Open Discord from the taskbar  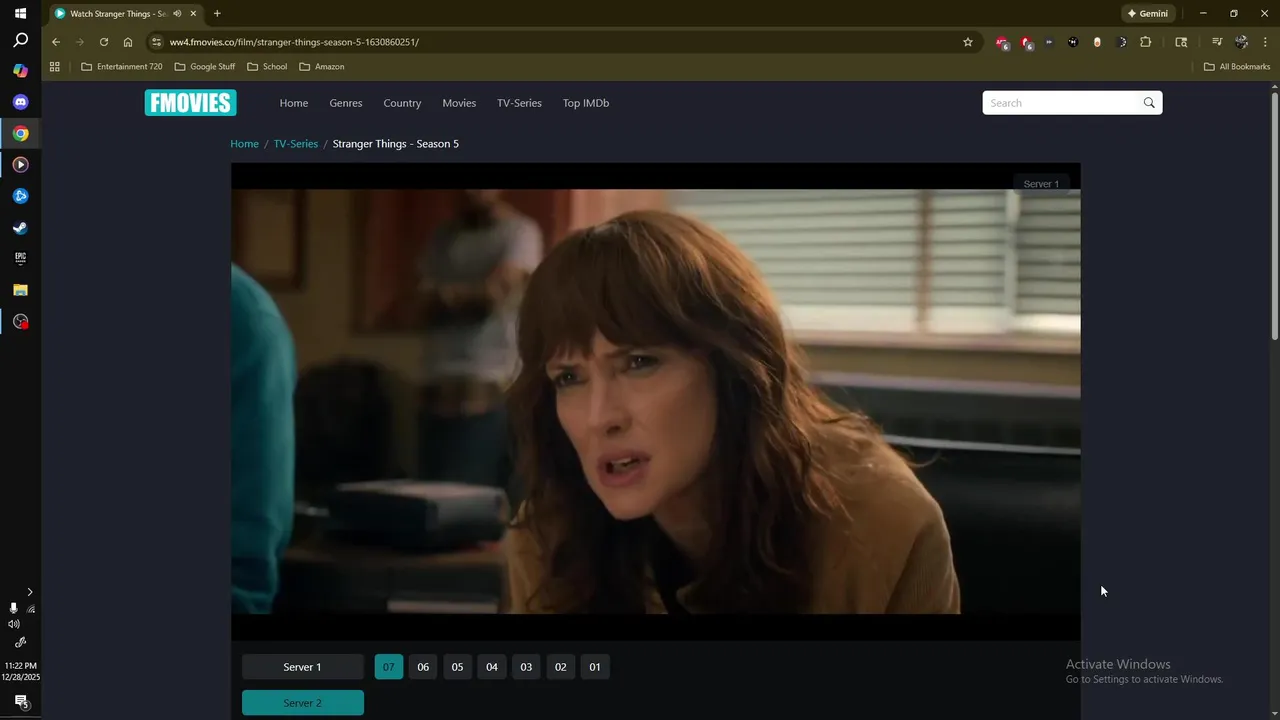tap(20, 102)
